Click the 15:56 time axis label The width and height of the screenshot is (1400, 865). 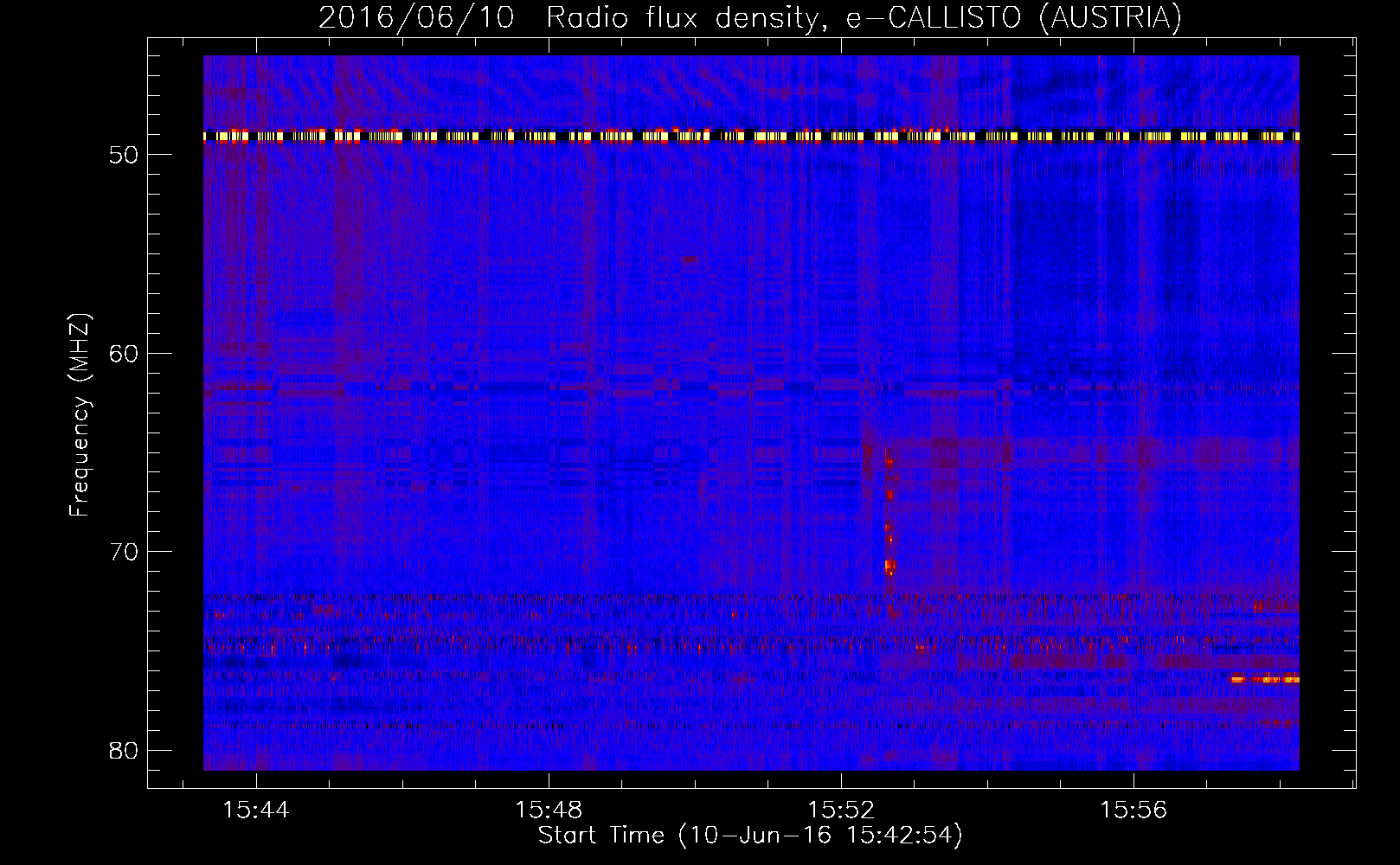(x=1133, y=811)
